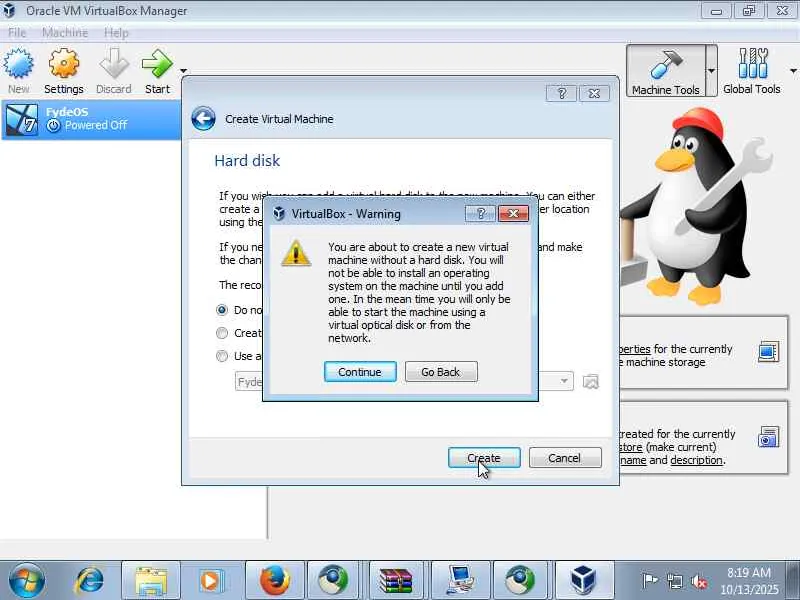Screen dimensions: 800x600
Task: Expand the Global Tools dropdown arrow
Action: pyautogui.click(x=794, y=71)
